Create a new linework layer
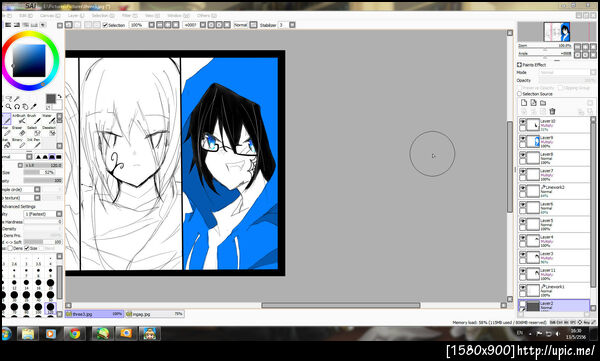 (533, 103)
